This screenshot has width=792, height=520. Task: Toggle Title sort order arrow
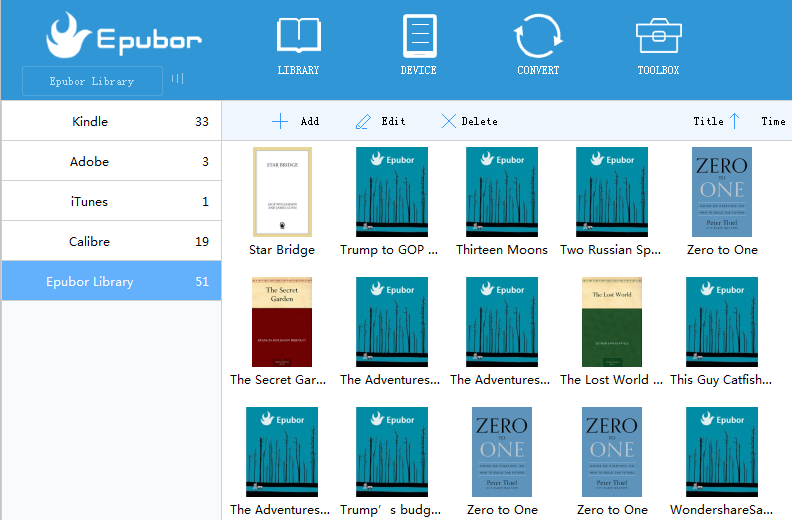pos(734,121)
